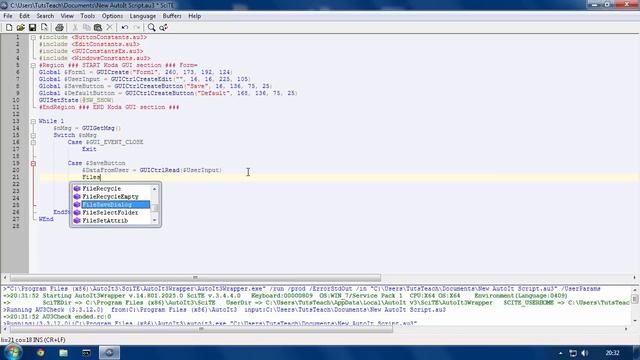Open the Buffers menu
This screenshot has width=640, height=360.
172,16
